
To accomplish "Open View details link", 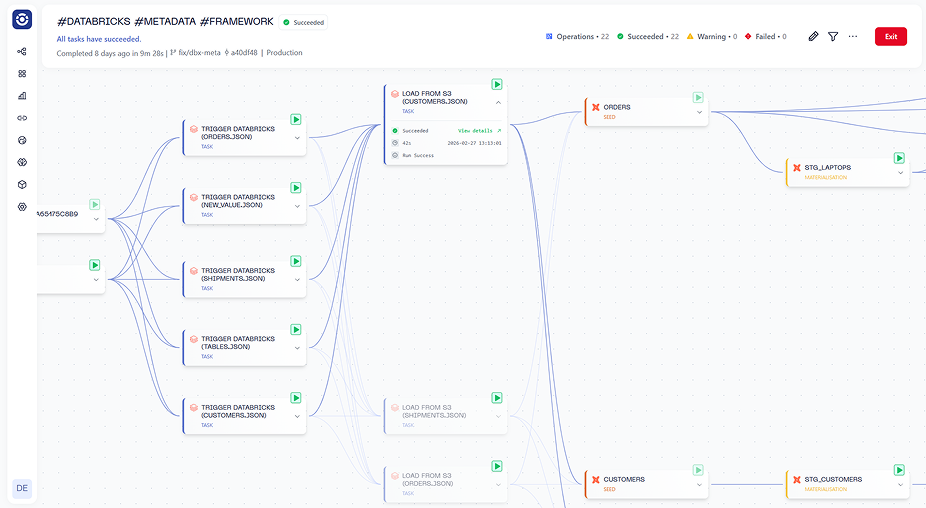I will click(479, 131).
